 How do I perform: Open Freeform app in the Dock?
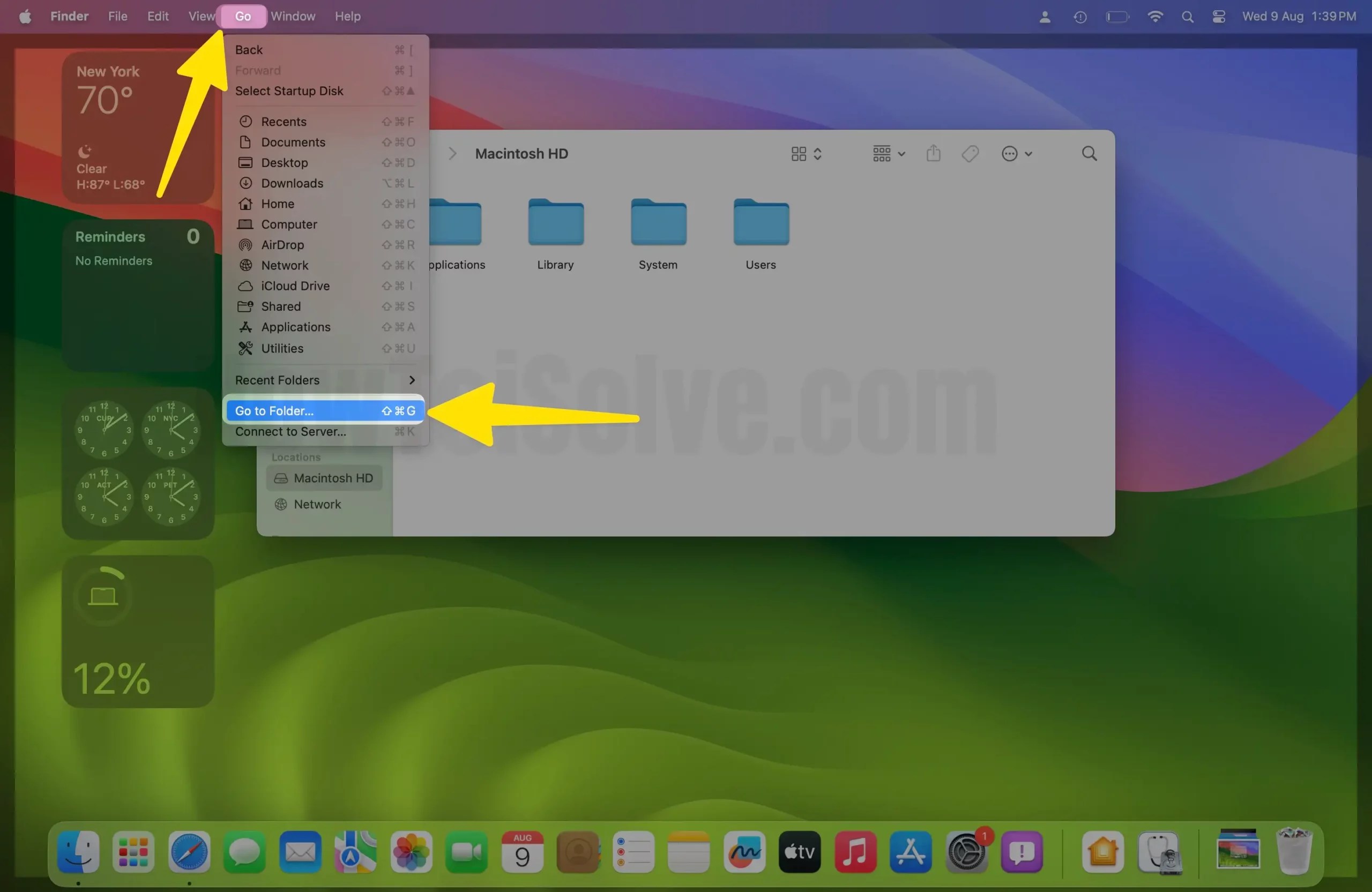744,852
